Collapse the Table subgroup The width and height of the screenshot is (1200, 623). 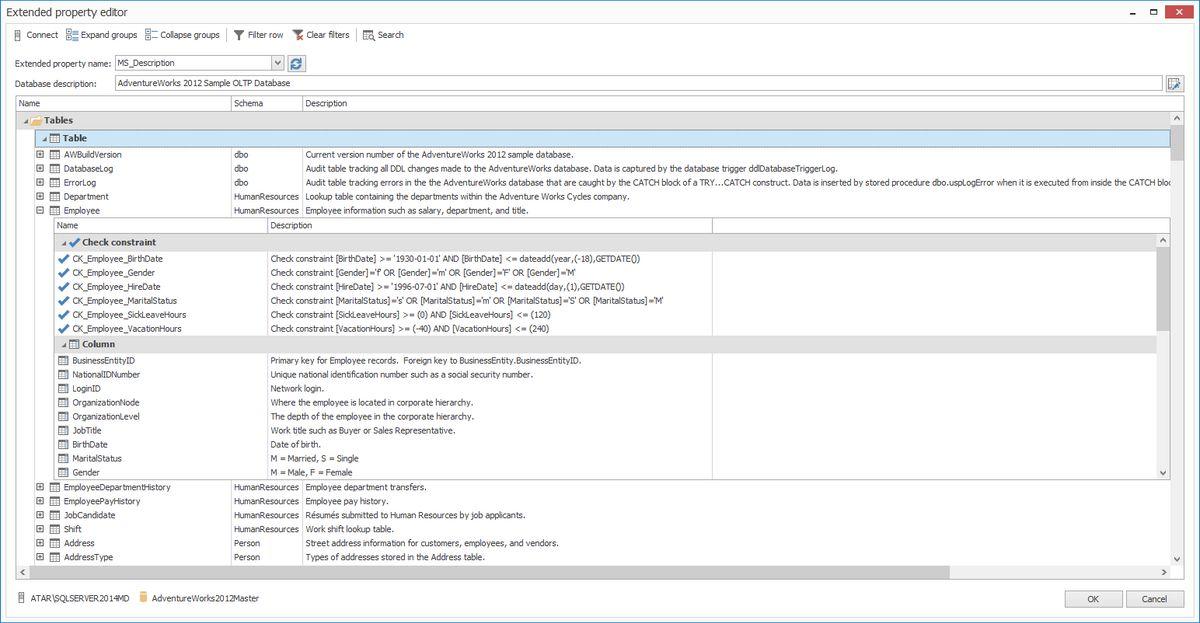44,138
